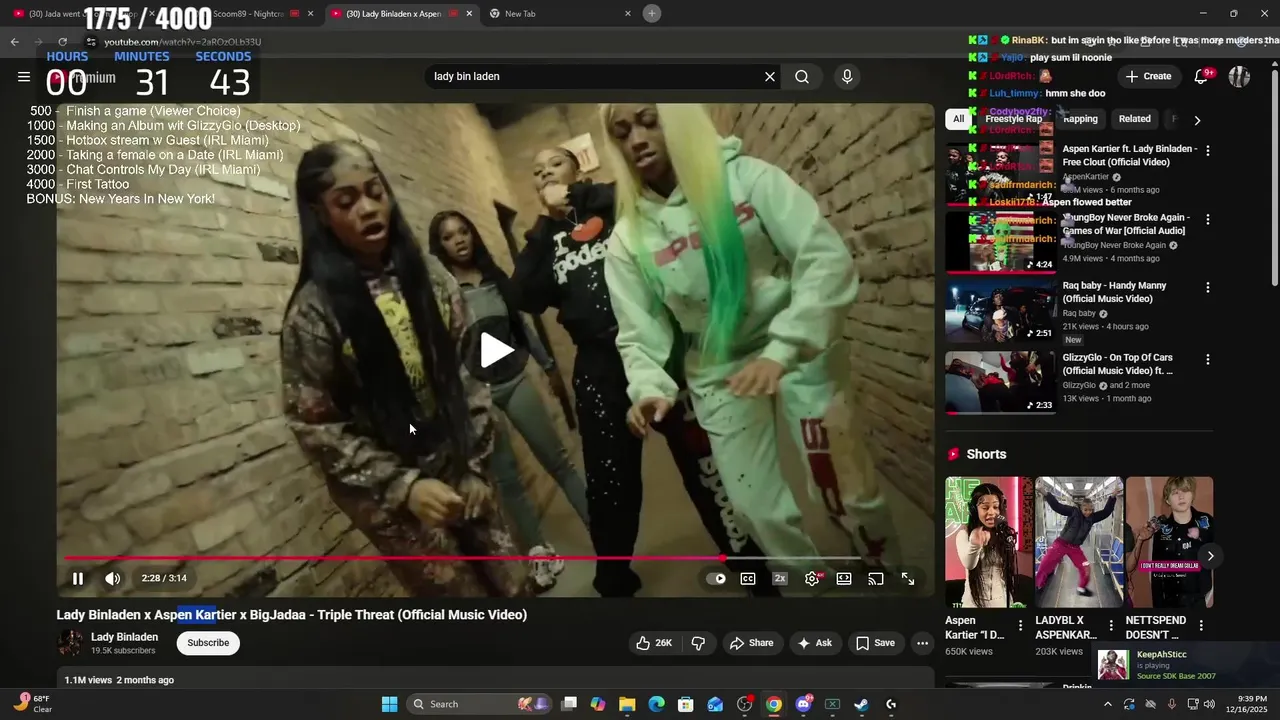
Task: Open OBS Studio from the taskbar
Action: (744, 704)
